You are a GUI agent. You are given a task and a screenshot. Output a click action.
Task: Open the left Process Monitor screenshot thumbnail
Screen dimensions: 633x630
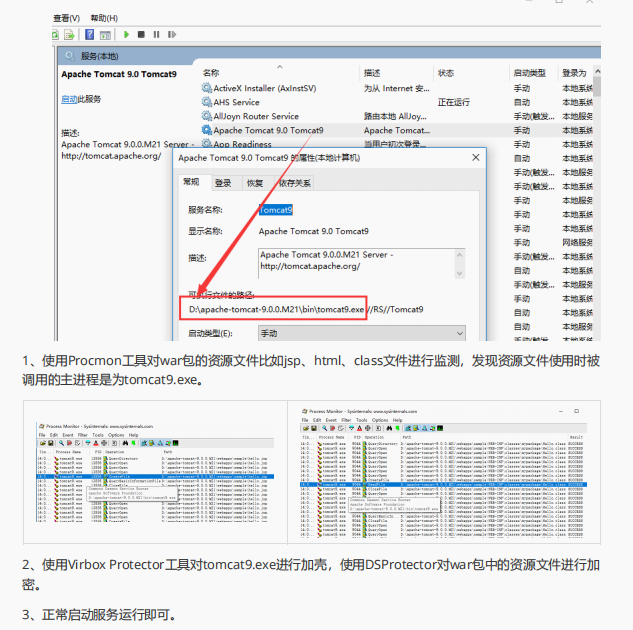coord(155,473)
